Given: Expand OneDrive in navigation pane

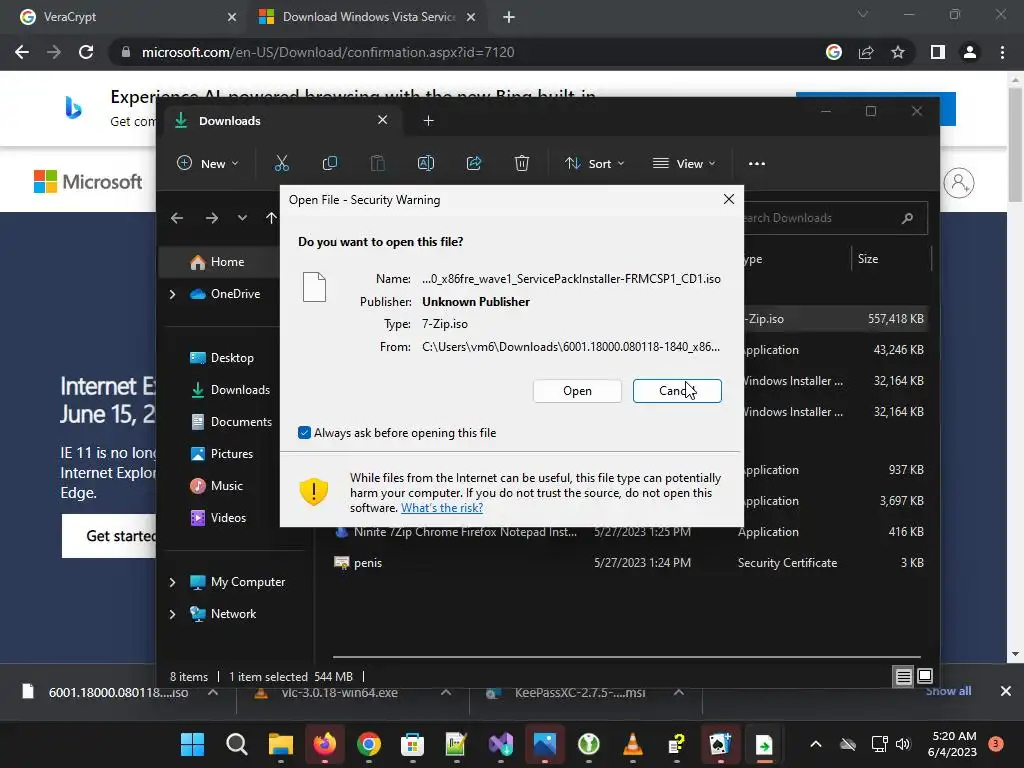Looking at the screenshot, I should [x=172, y=295].
